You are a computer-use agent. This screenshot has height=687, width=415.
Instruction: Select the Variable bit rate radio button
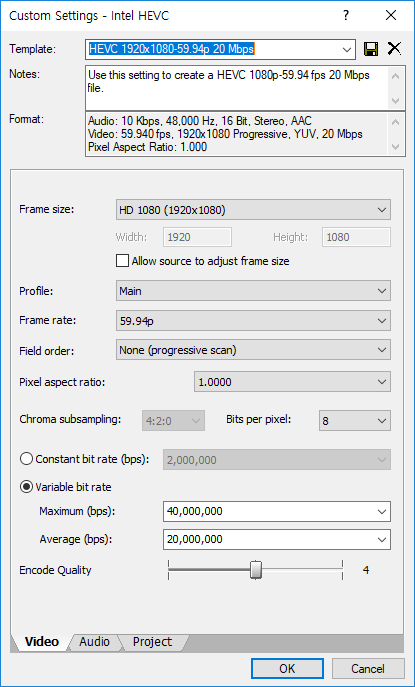(x=26, y=487)
